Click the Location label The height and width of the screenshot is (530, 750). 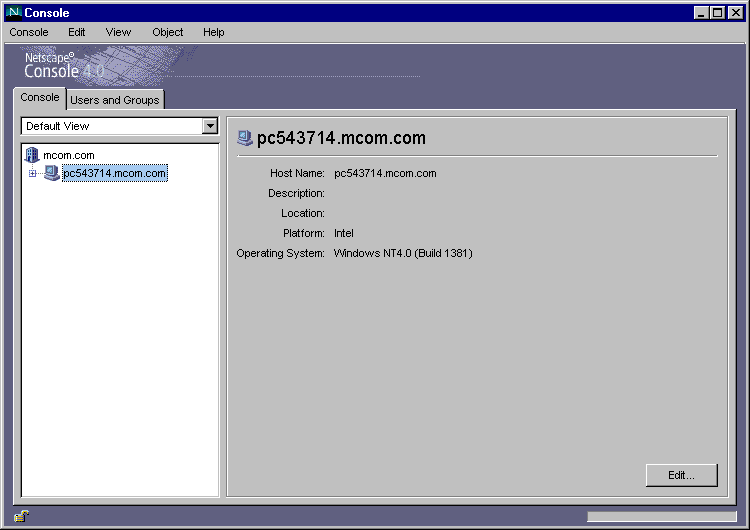coord(302,213)
